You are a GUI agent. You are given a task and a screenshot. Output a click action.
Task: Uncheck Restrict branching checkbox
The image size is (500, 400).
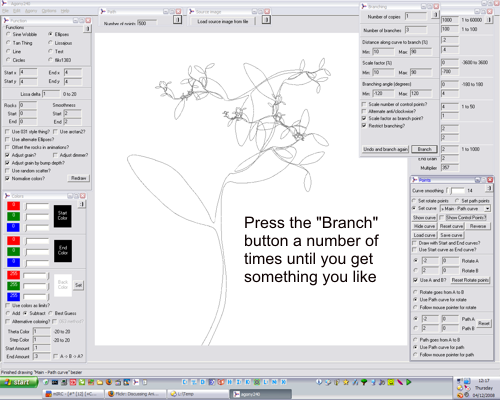[x=384, y=126]
